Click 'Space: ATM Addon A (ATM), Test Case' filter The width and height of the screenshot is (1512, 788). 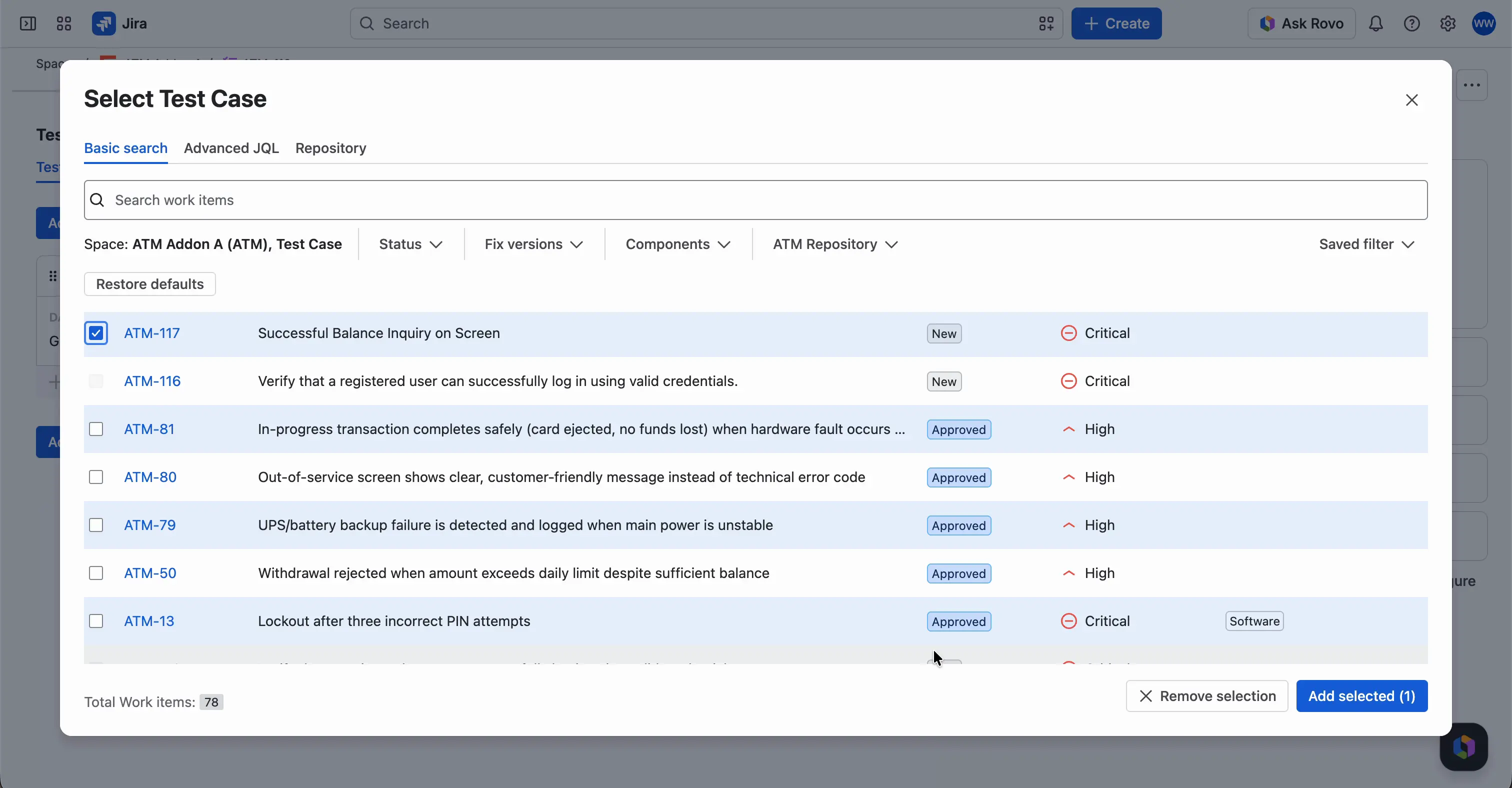point(212,244)
